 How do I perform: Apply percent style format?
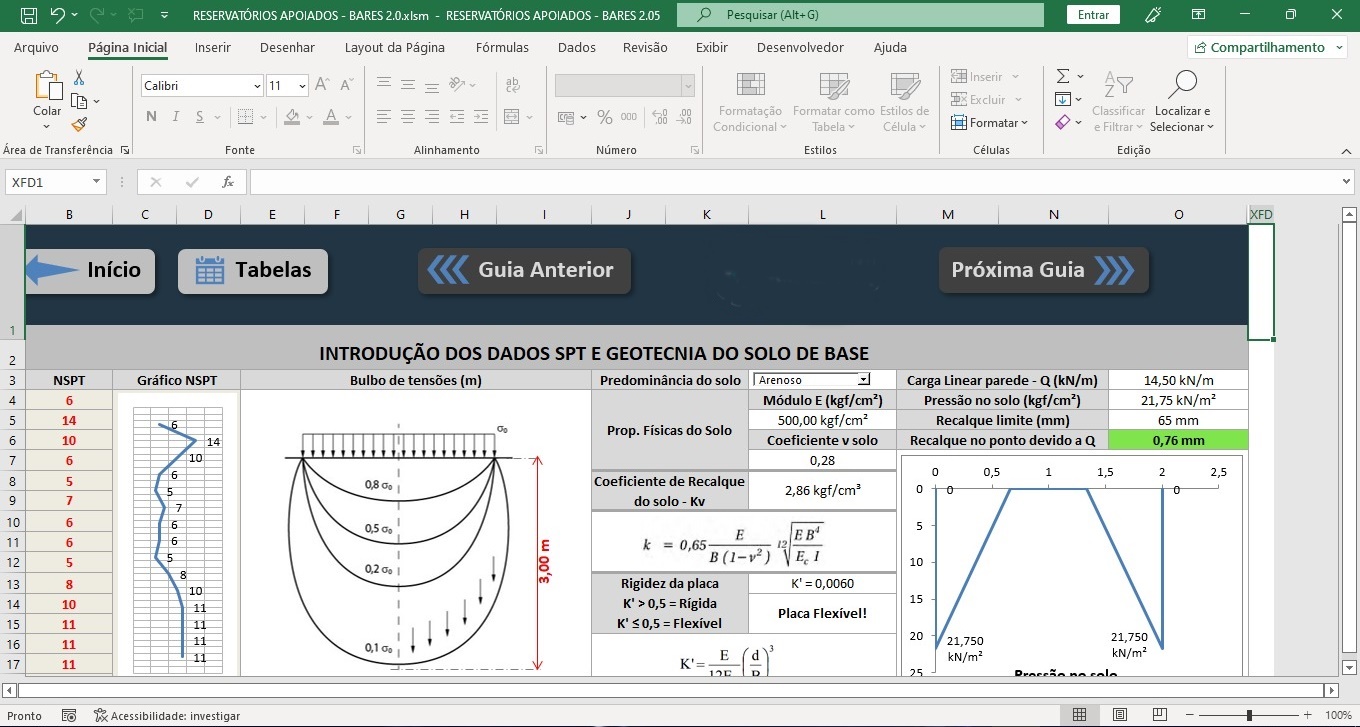coord(604,117)
